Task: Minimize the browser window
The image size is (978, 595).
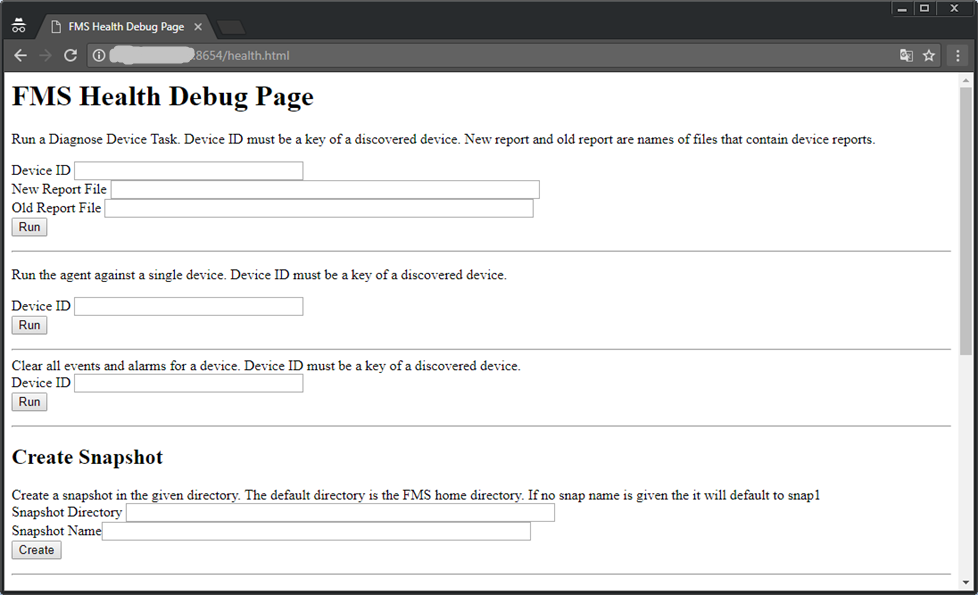Action: (901, 9)
